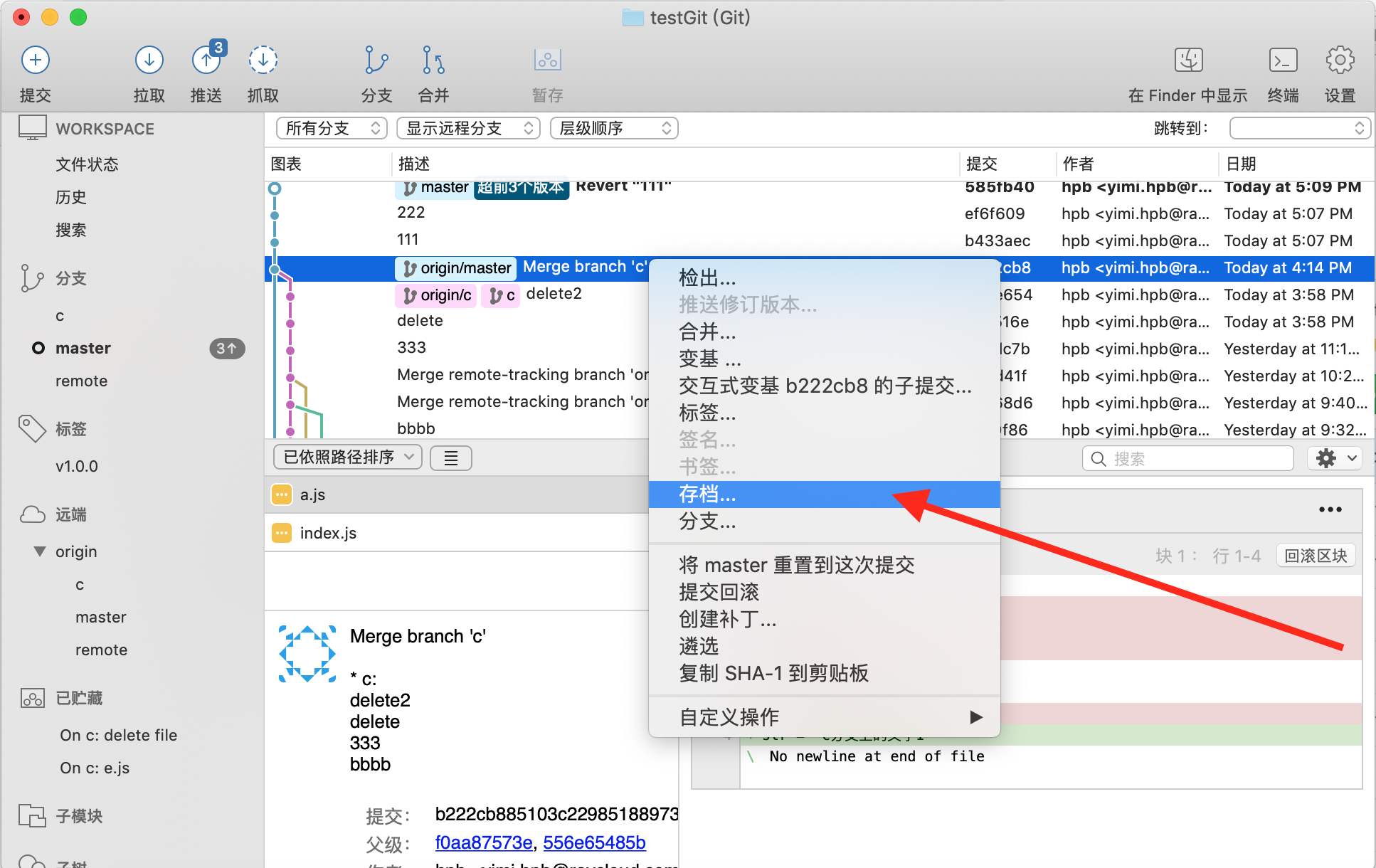
Task: Click the search magnifier icon in file search
Action: pyautogui.click(x=1099, y=459)
